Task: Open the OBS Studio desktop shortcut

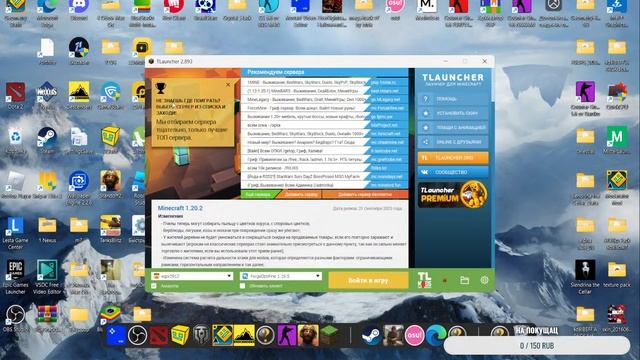Action: (x=15, y=319)
